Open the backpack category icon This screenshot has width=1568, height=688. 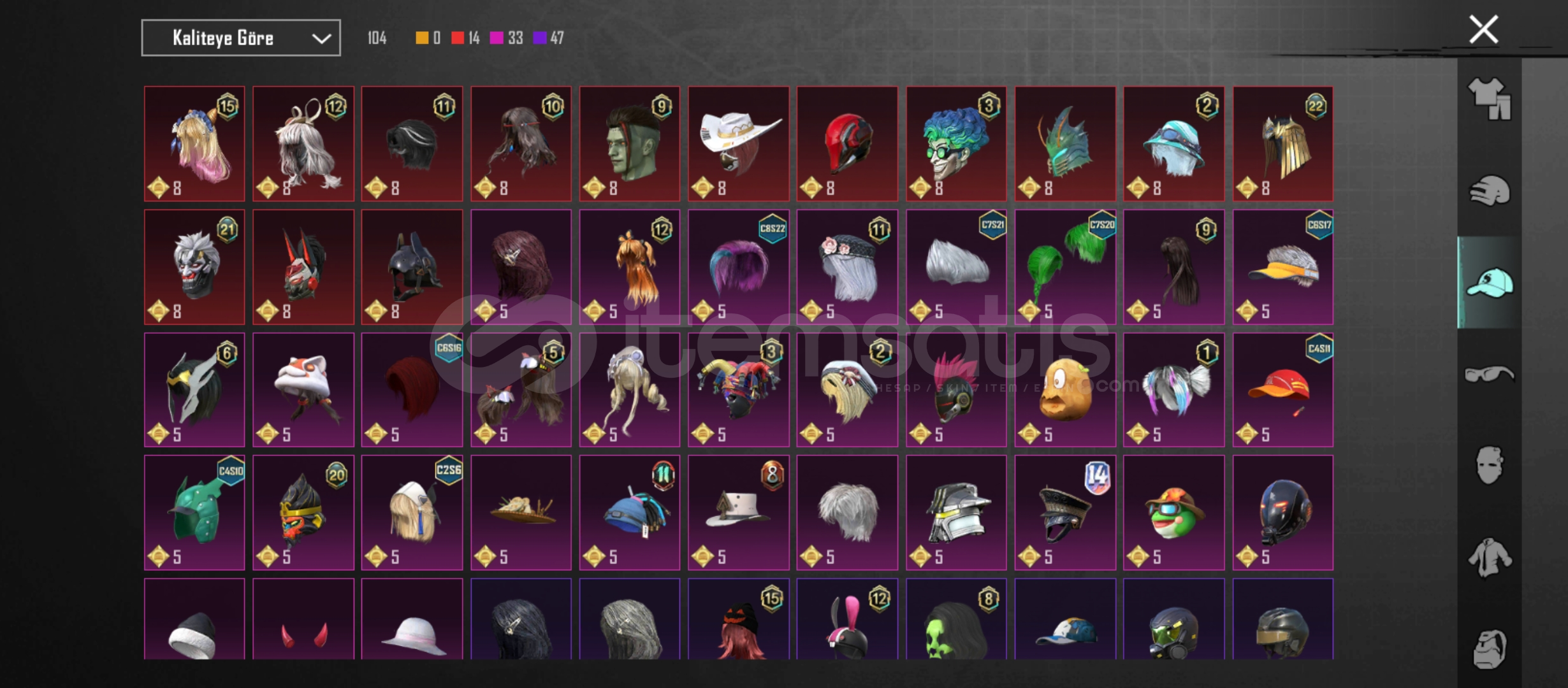point(1490,649)
